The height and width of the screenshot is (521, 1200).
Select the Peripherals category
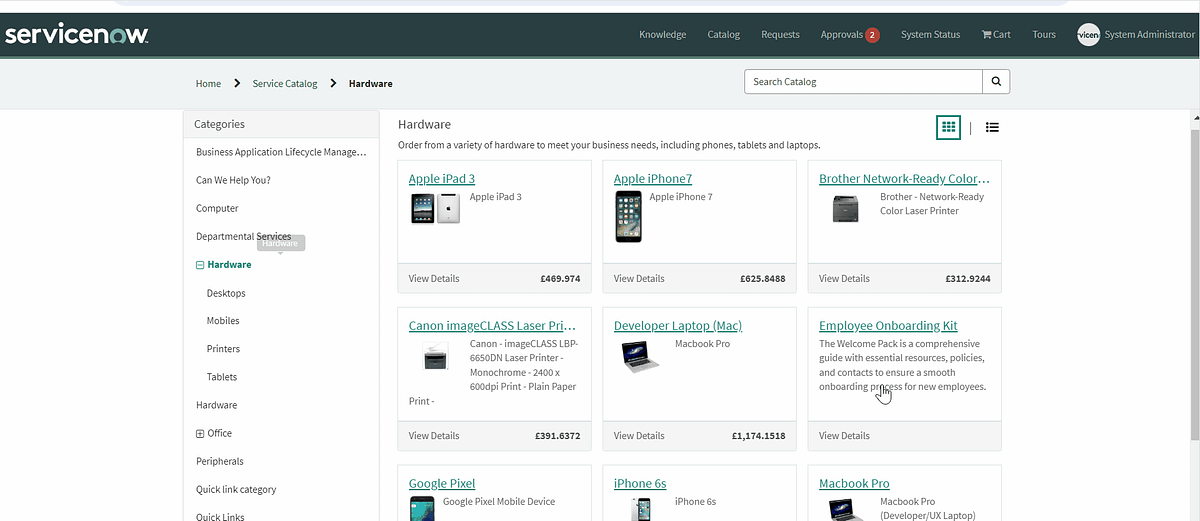click(x=220, y=461)
